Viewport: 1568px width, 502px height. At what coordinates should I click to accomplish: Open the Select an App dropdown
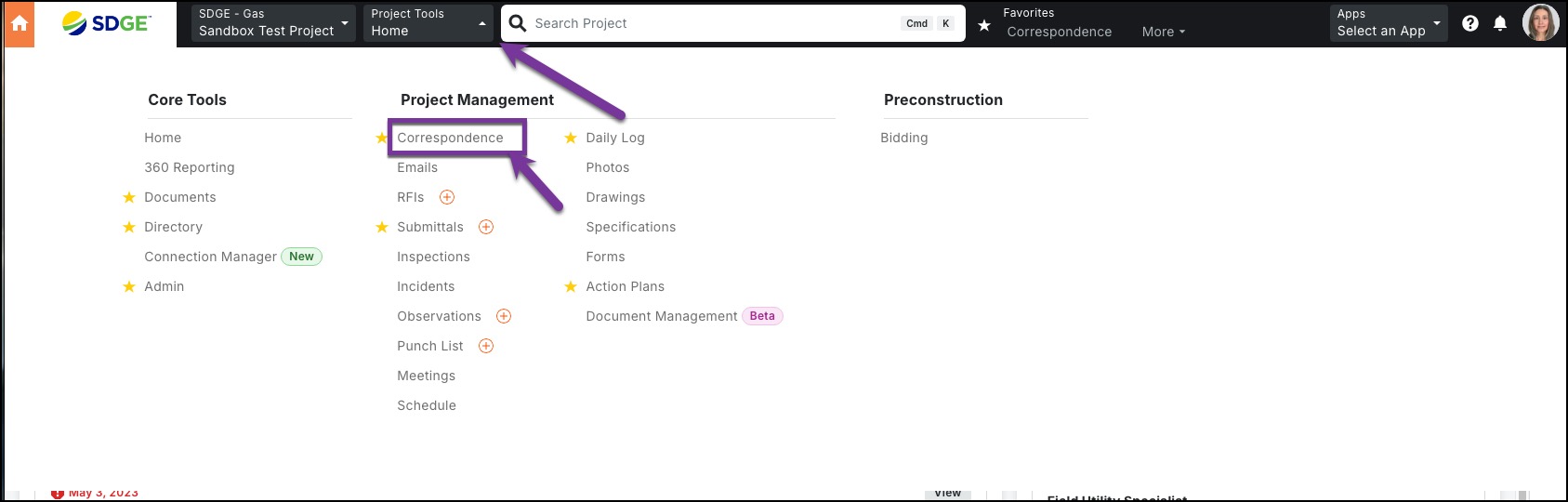1389,23
